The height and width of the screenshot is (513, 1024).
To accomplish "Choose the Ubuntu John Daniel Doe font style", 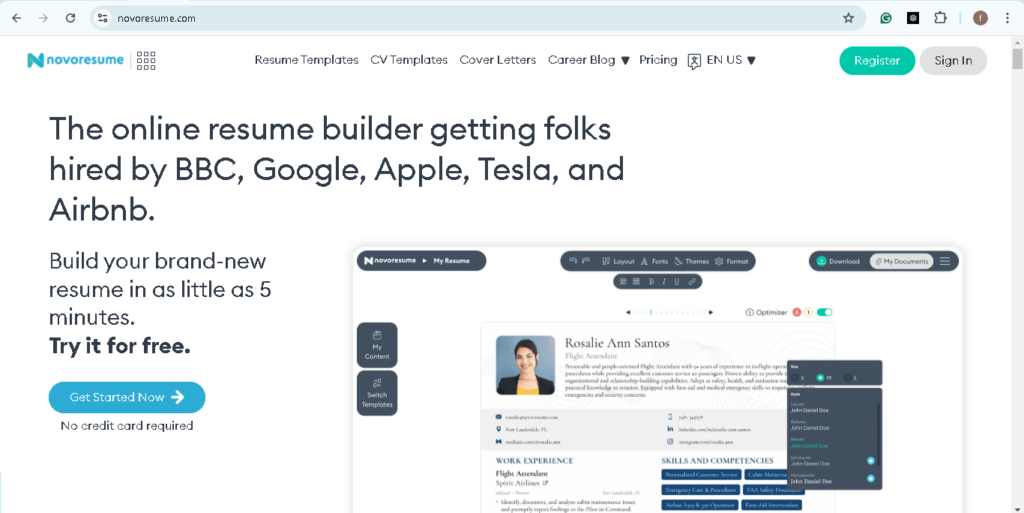I will (x=810, y=408).
